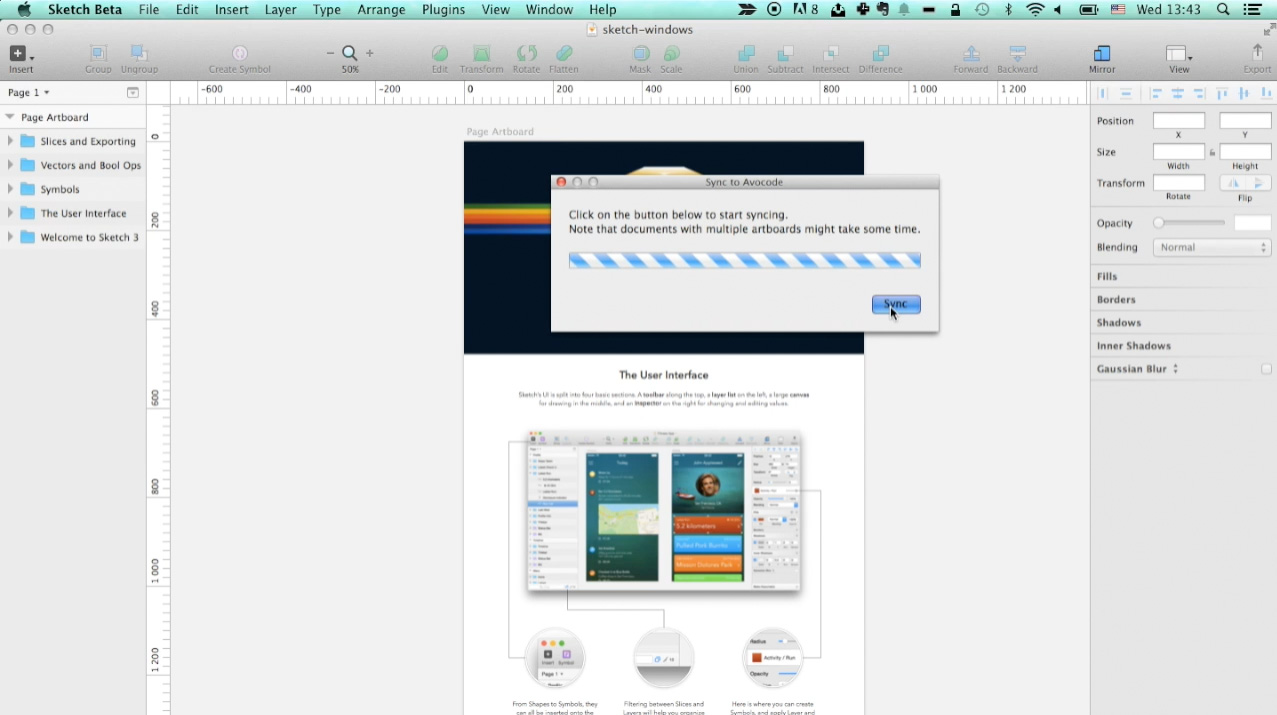The width and height of the screenshot is (1277, 715).
Task: Click the Mask icon
Action: 640,54
